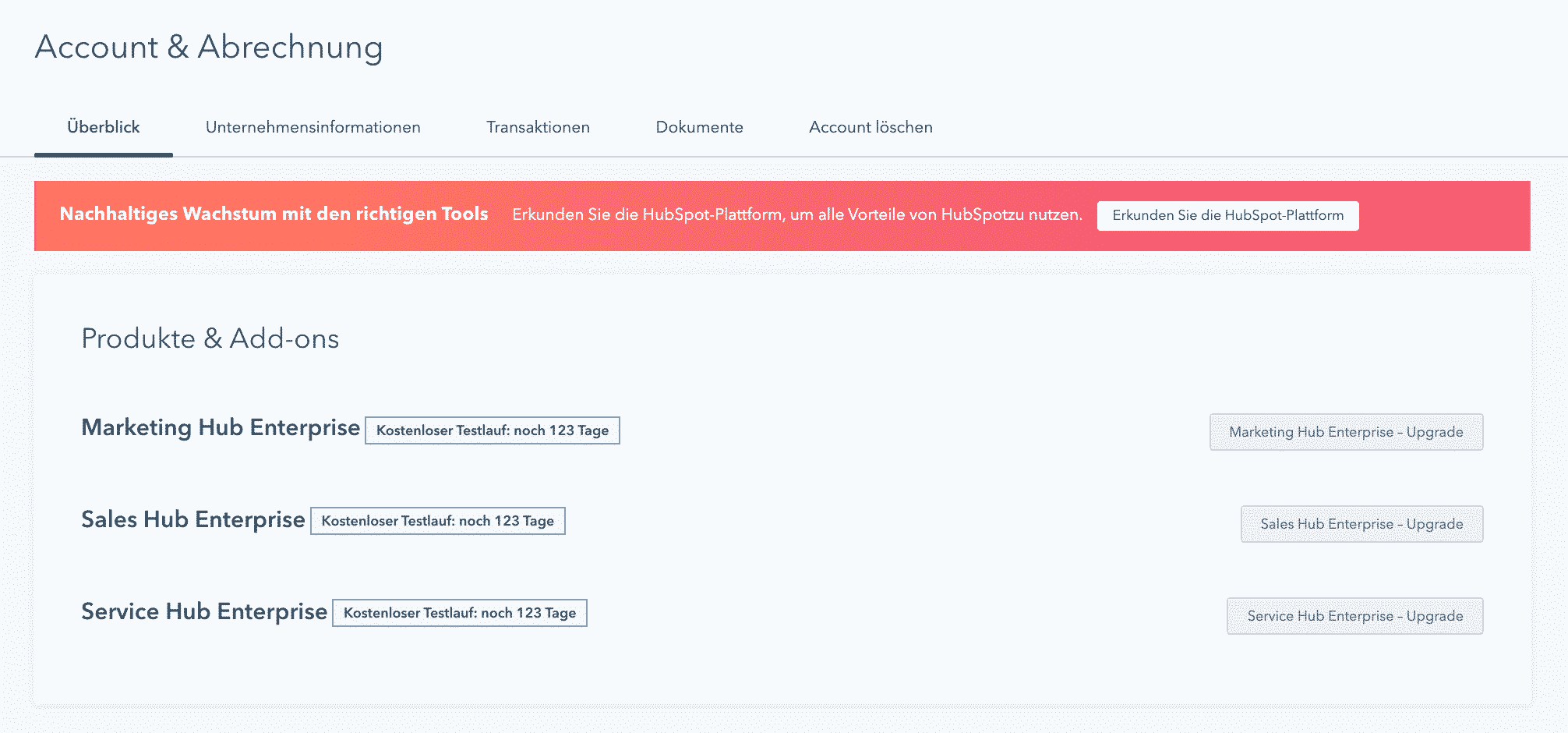Click Sales Hub Enterprise – Upgrade button
Viewport: 1568px width, 733px height.
coord(1361,524)
